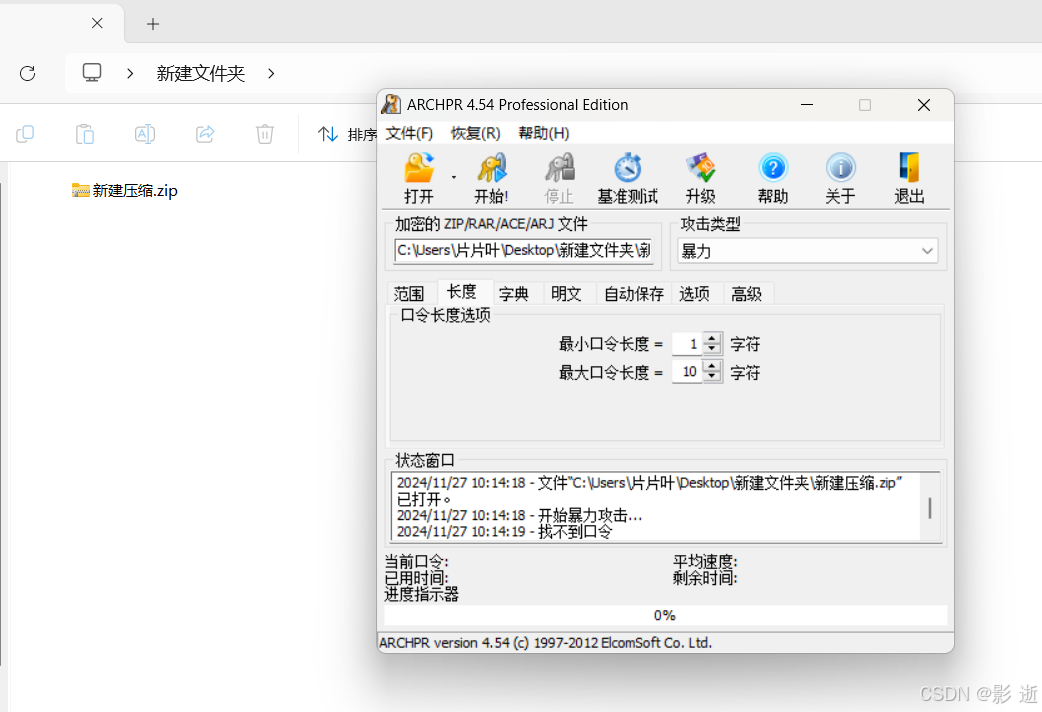Click the Copy icon in Explorer toolbar
1042x712 pixels.
pyautogui.click(x=25, y=134)
